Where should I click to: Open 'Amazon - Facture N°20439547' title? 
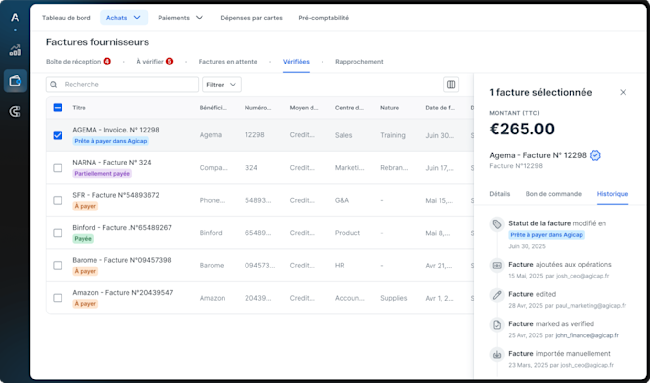tap(123, 293)
